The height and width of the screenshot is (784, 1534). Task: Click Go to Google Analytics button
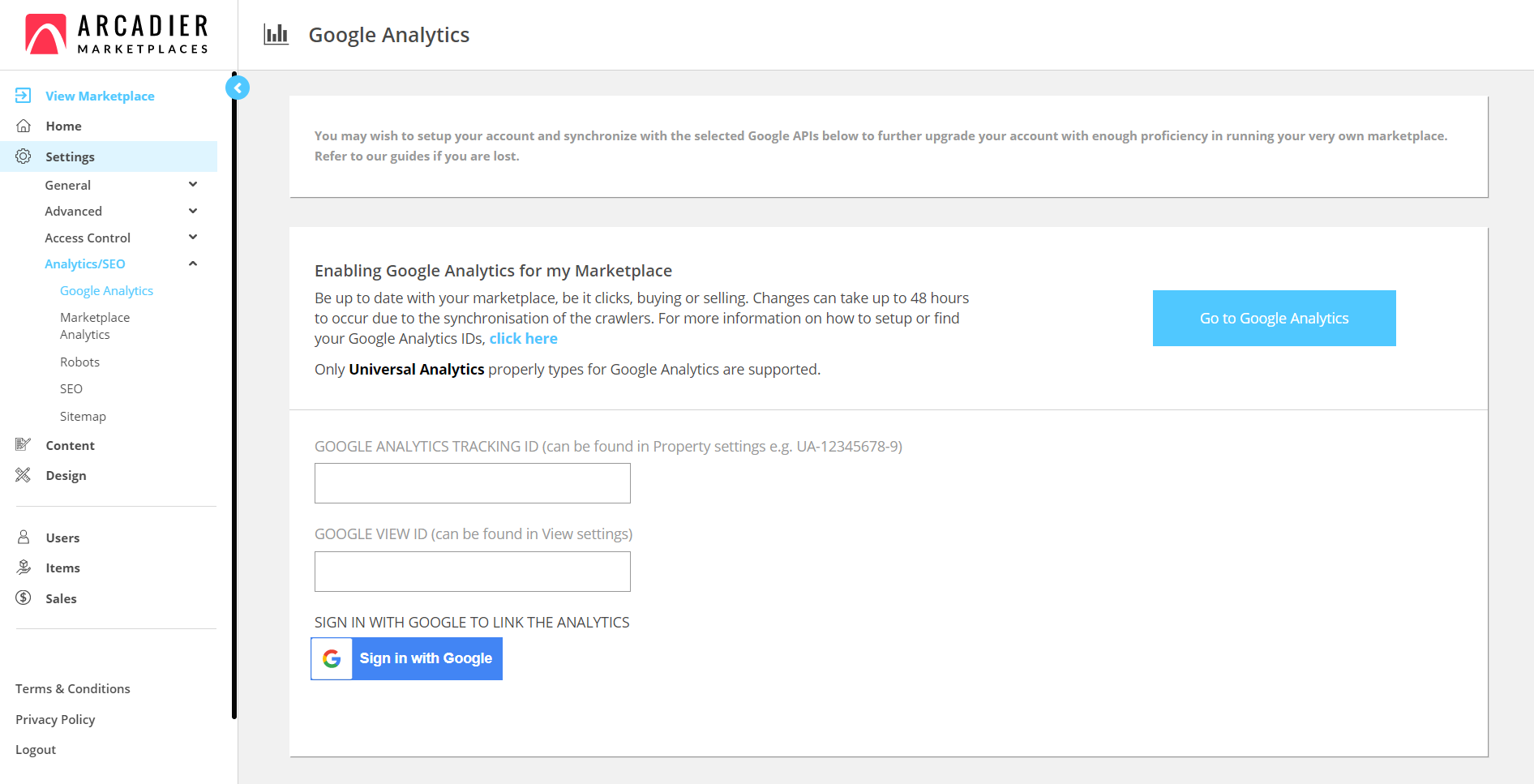[1274, 318]
